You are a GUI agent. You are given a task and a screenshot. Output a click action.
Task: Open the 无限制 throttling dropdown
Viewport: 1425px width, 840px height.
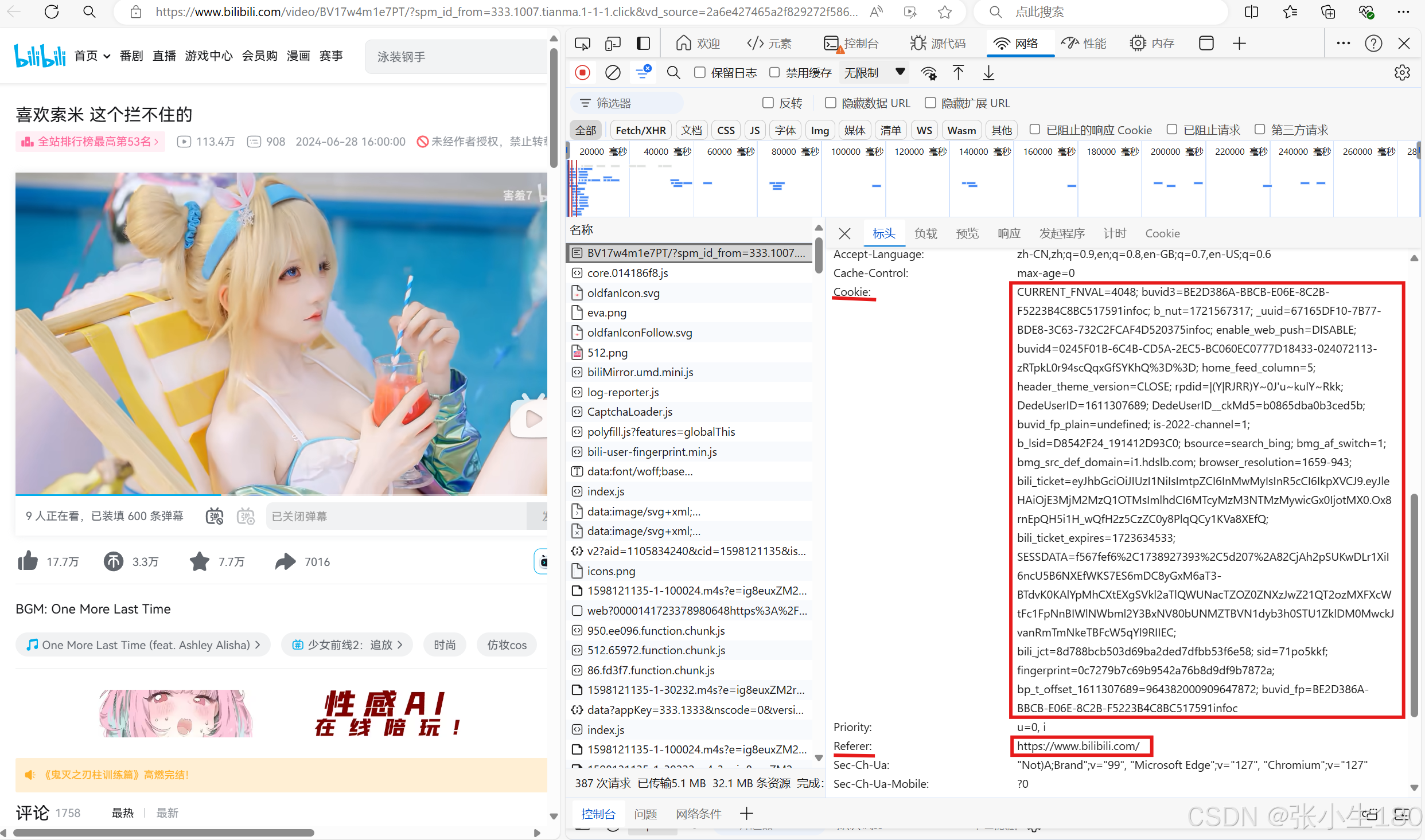874,73
